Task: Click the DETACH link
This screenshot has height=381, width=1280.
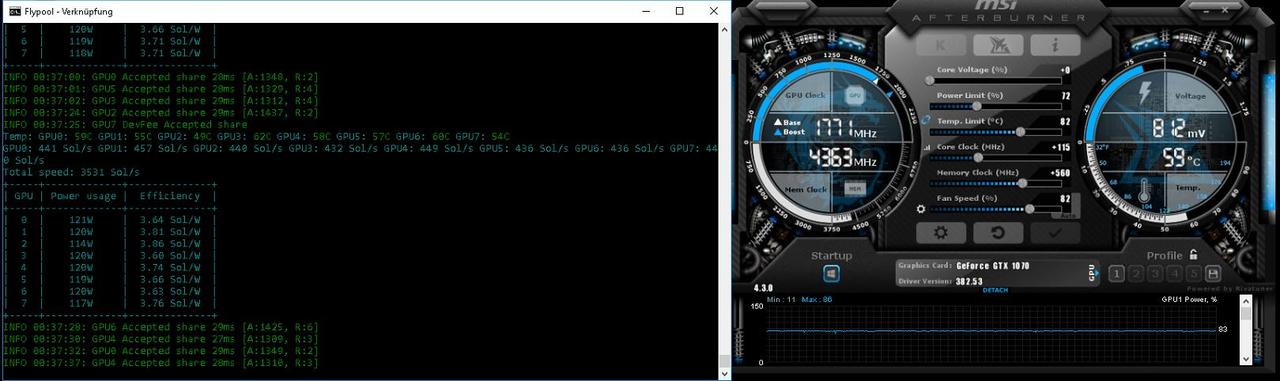Action: pos(995,290)
